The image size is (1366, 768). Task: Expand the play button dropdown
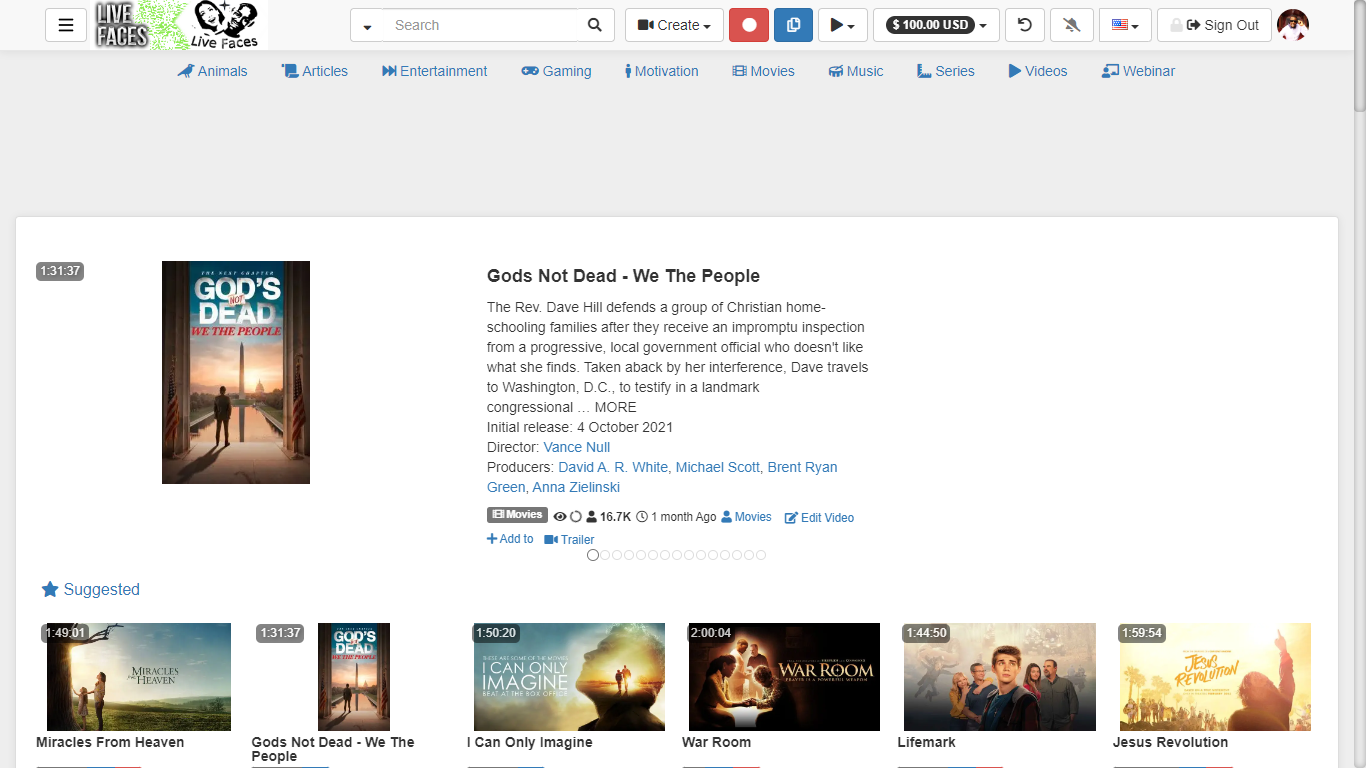tap(843, 25)
